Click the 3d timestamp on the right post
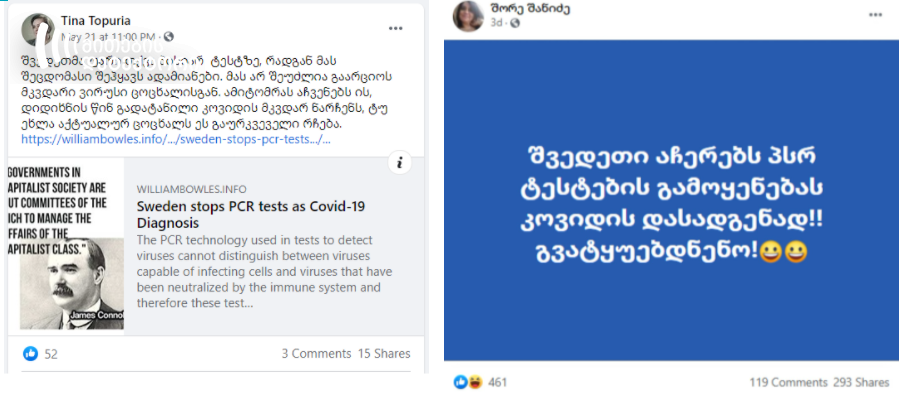910x393 pixels. pyautogui.click(x=496, y=23)
